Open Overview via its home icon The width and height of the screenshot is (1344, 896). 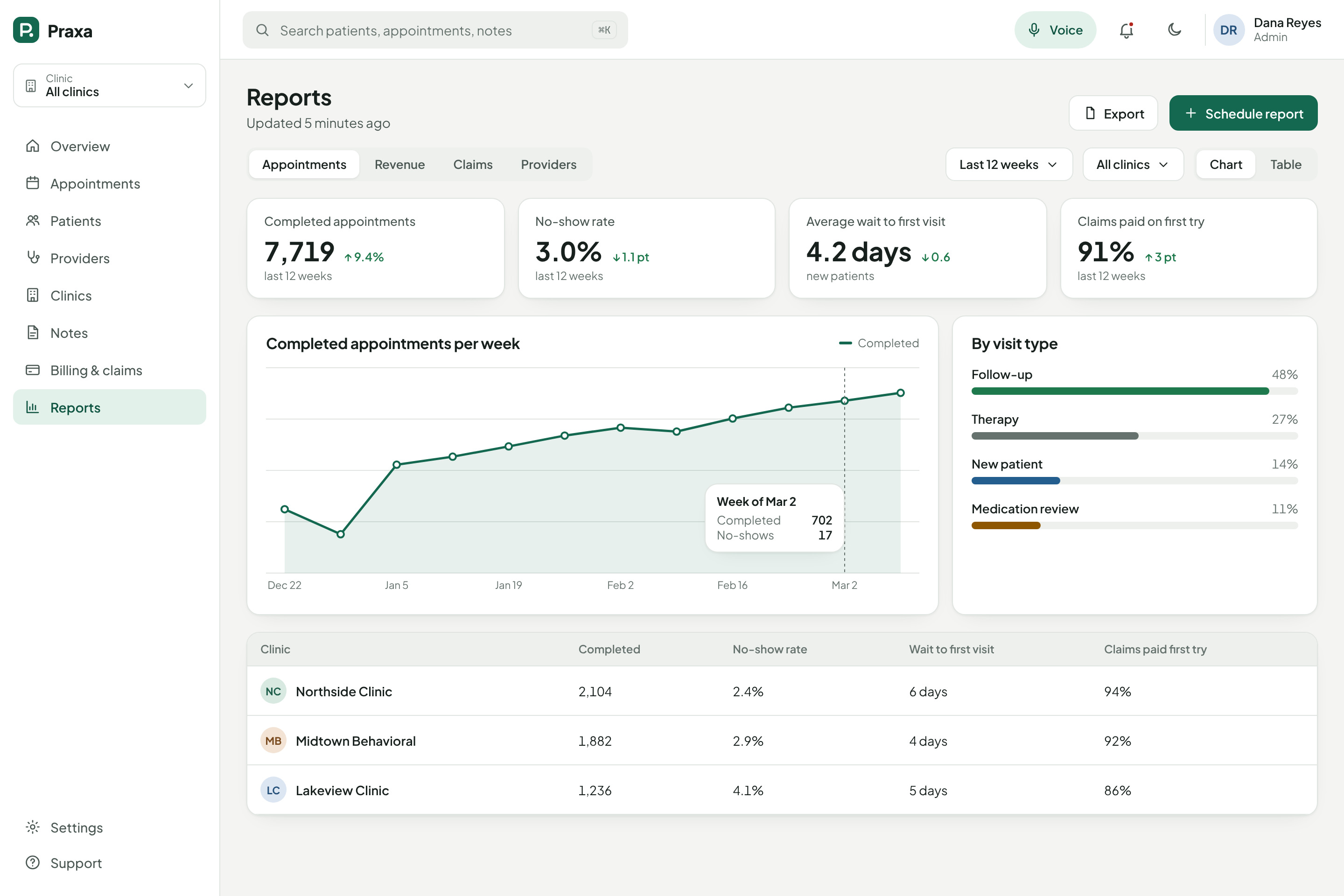pos(33,146)
